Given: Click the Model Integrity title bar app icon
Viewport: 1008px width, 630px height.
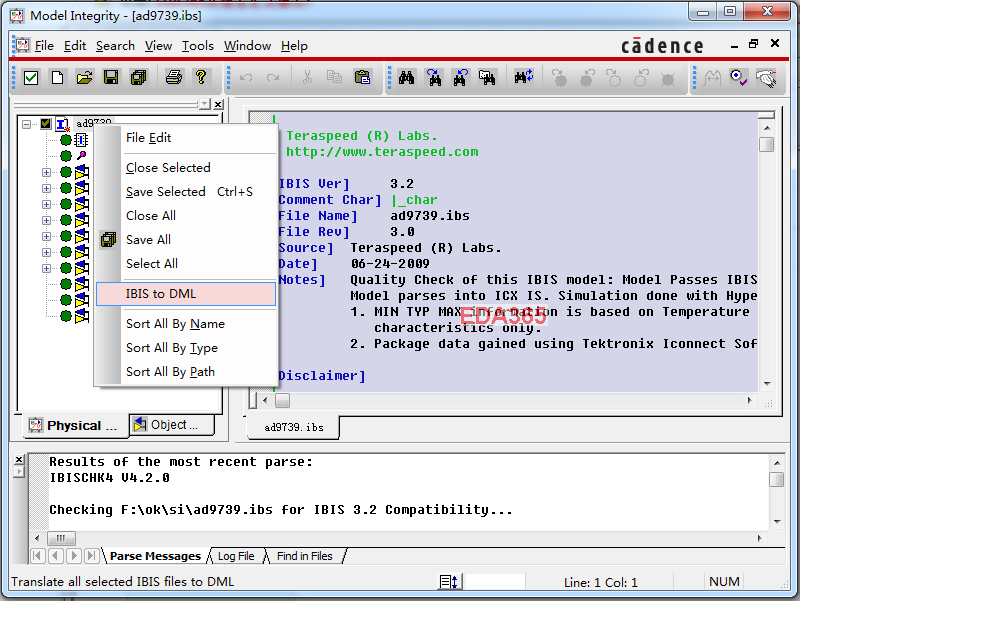Looking at the screenshot, I should click(17, 15).
